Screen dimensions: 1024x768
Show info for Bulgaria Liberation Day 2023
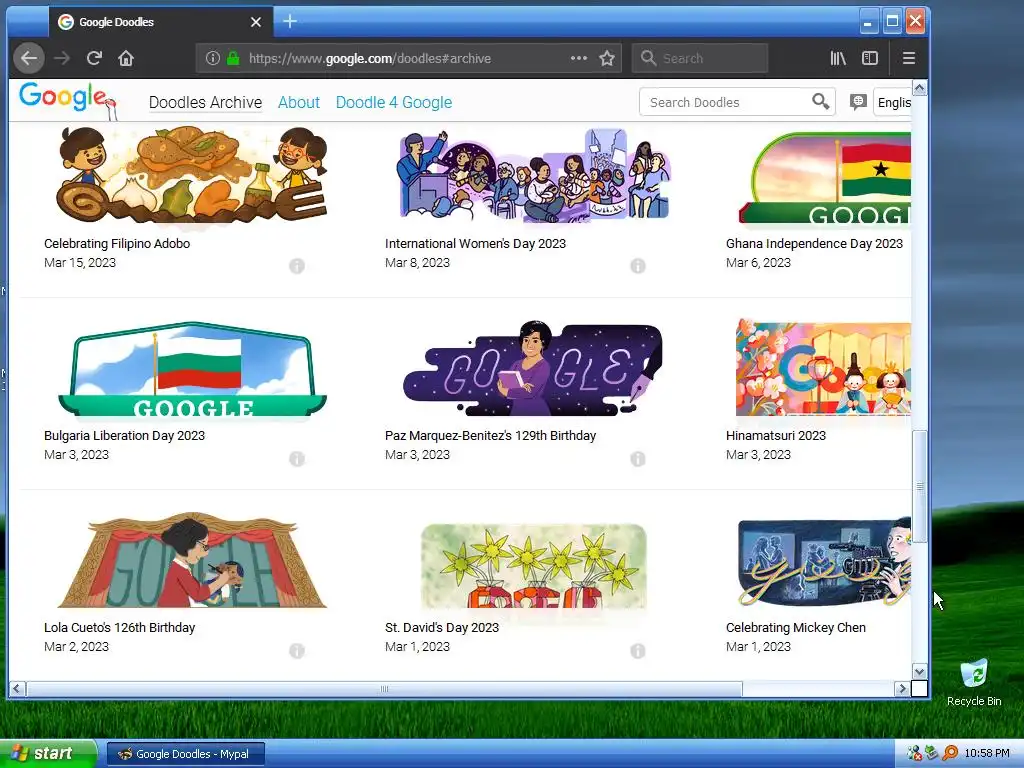pos(297,458)
